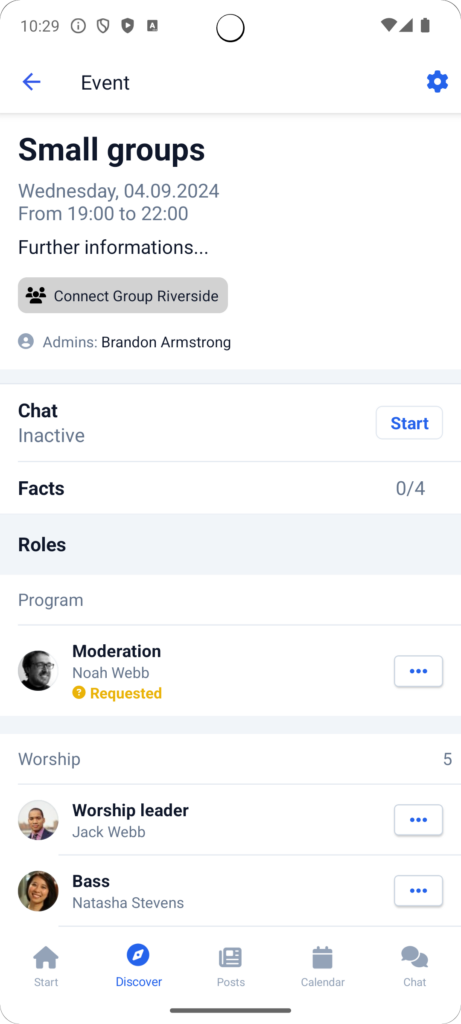Tap the admin person icon

point(25,341)
